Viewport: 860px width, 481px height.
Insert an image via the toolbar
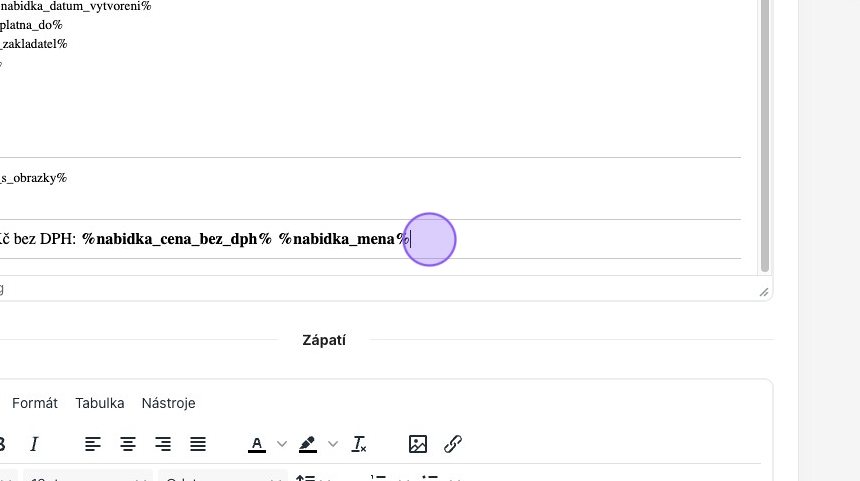(418, 444)
